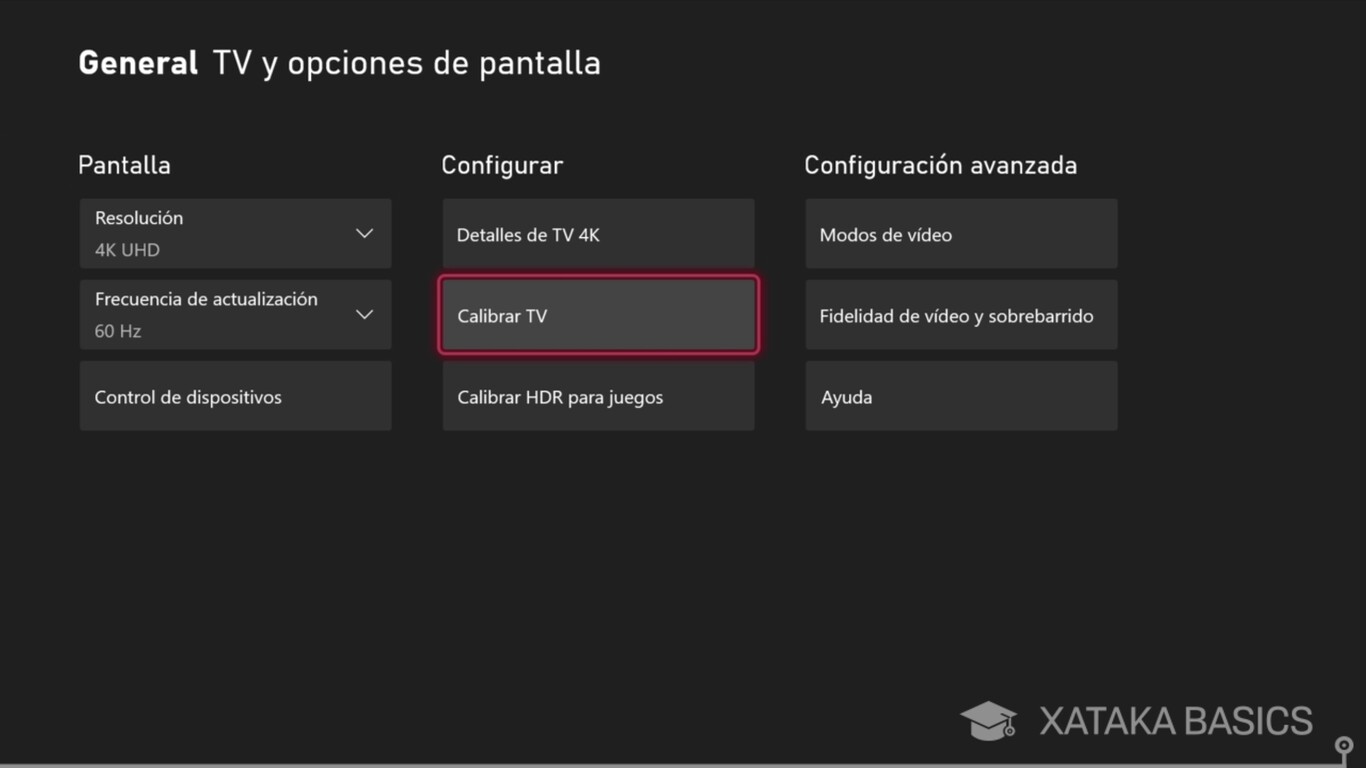
Task: Open Control de dispositivos
Action: click(235, 396)
